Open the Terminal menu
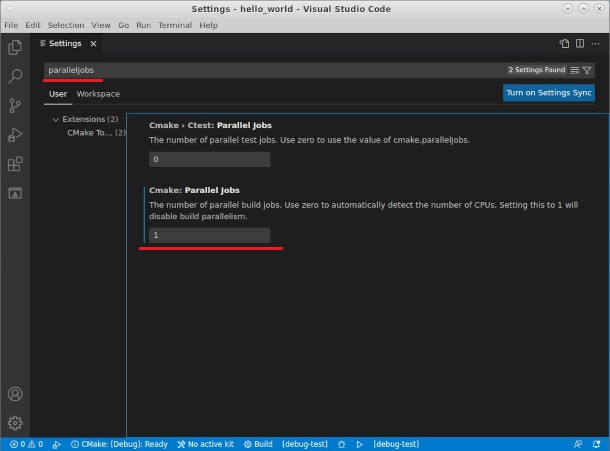This screenshot has width=610, height=451. click(175, 25)
